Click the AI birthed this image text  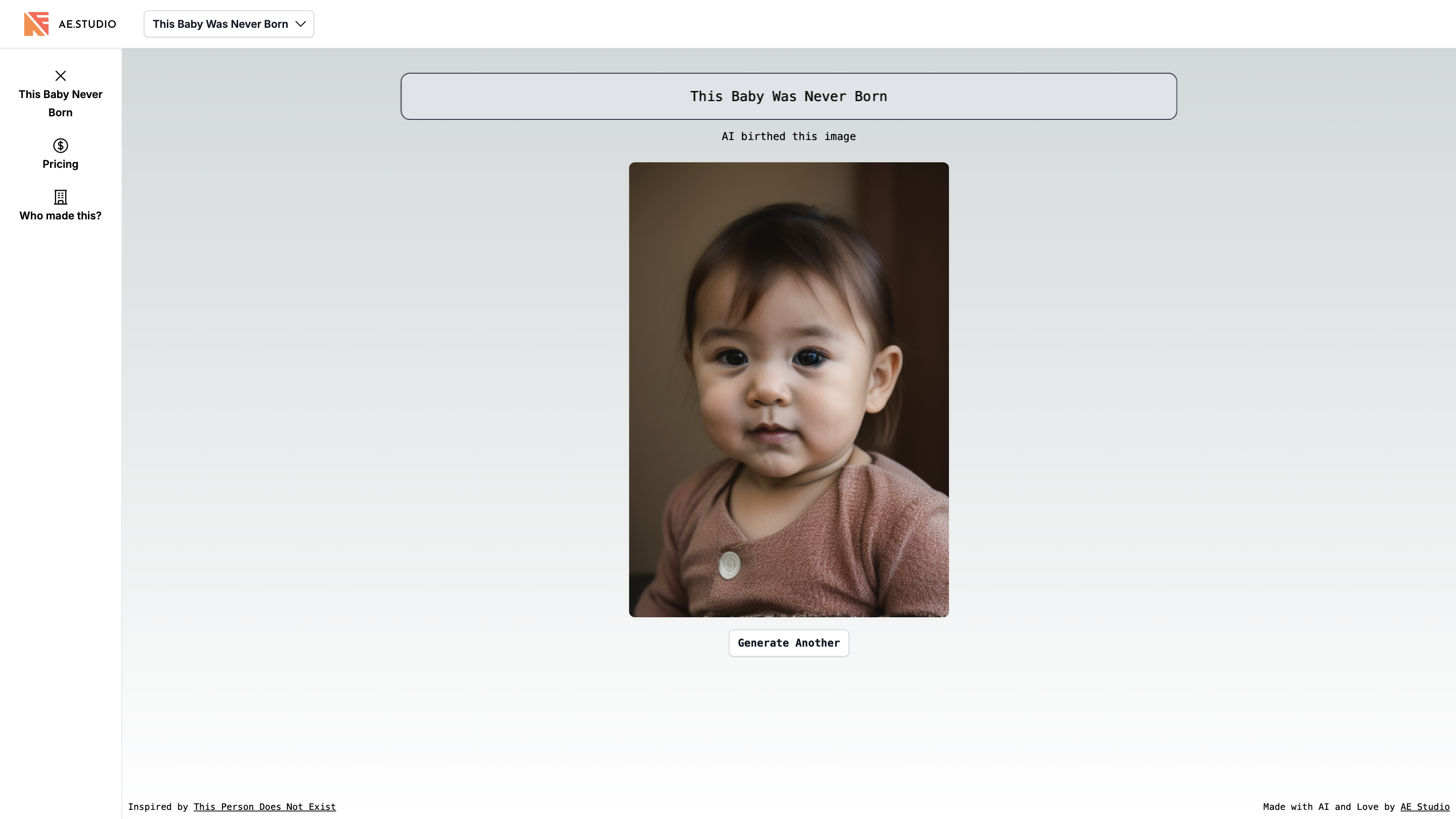coord(789,136)
